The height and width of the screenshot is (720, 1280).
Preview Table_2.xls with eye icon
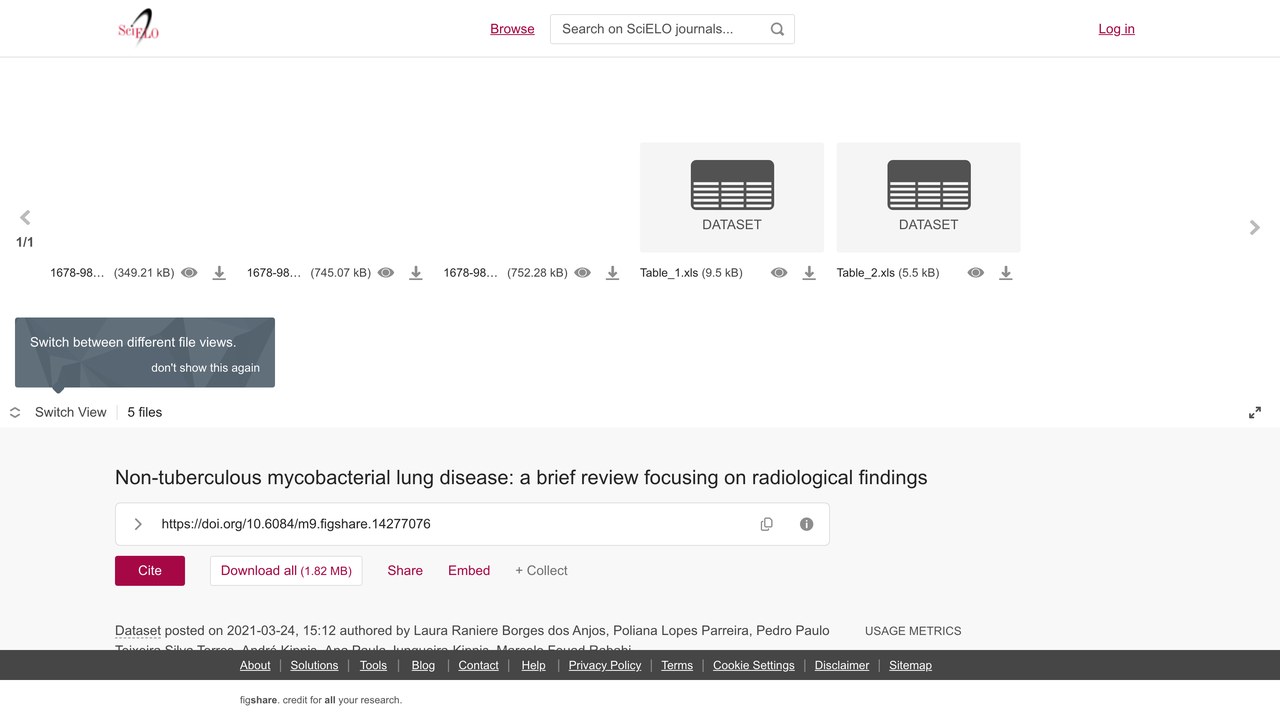976,273
